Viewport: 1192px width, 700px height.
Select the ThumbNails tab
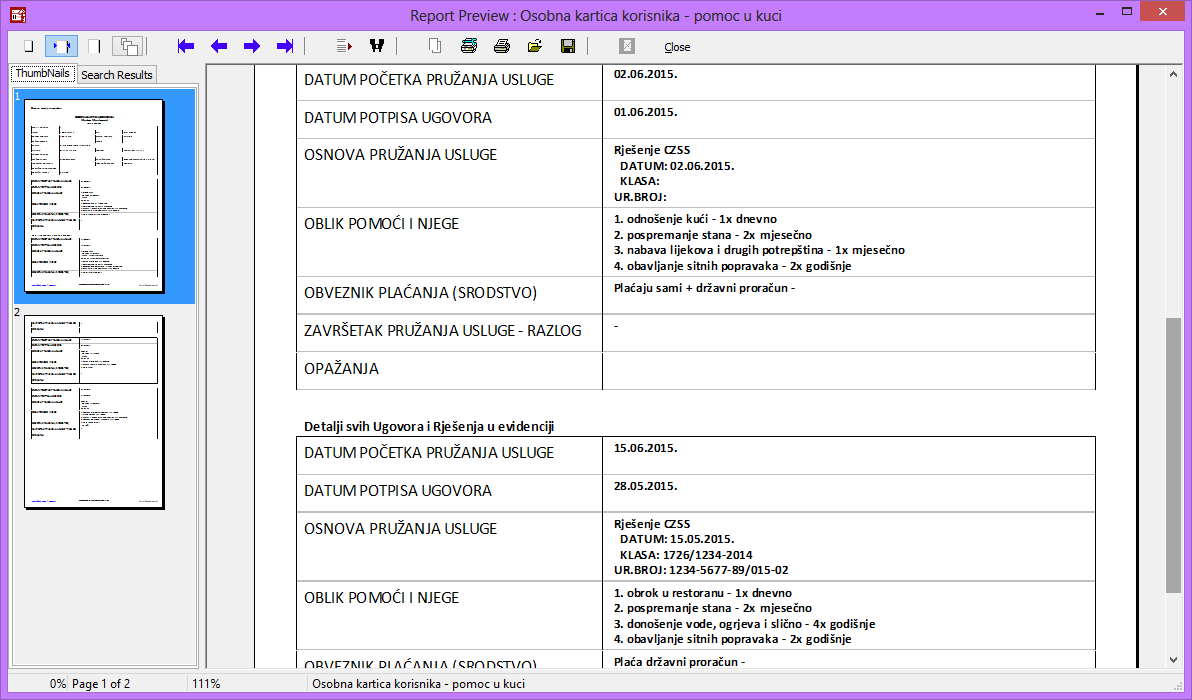tap(42, 74)
